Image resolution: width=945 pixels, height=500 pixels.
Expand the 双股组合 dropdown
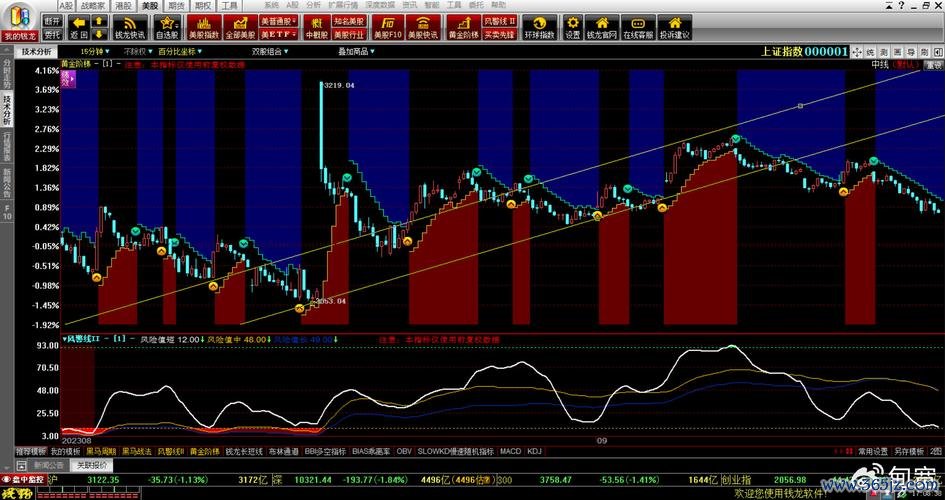click(x=270, y=52)
